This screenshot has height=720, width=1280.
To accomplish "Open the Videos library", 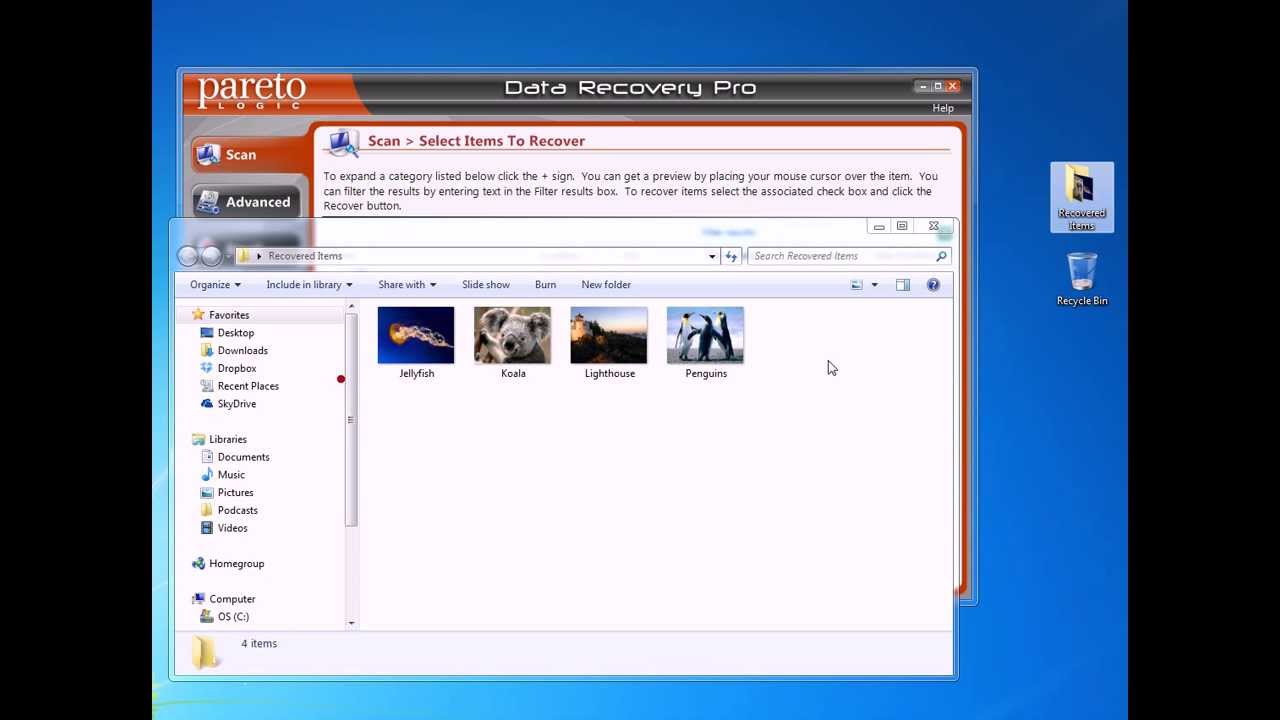I will tap(232, 528).
